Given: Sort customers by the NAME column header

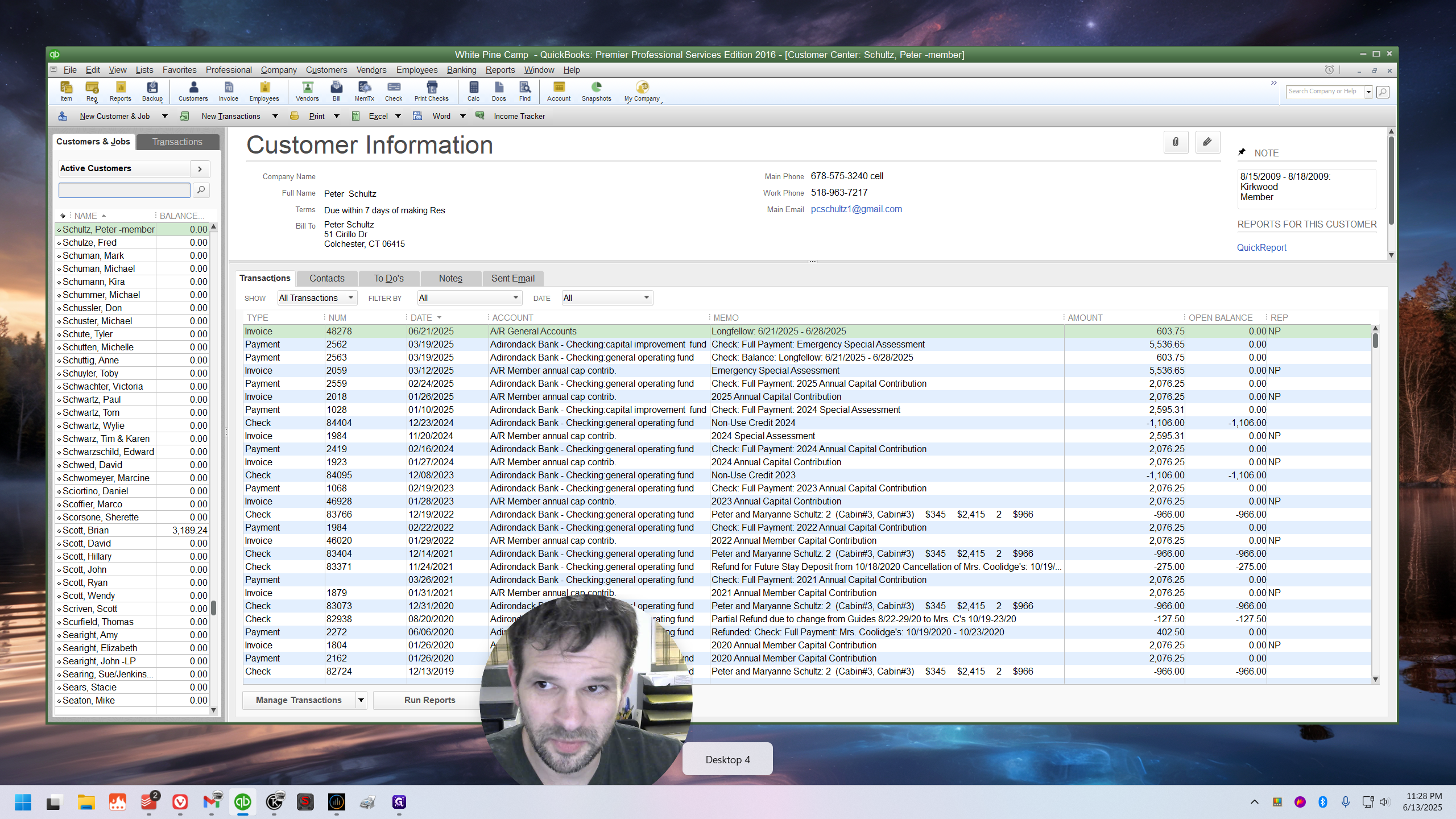Looking at the screenshot, I should click(86, 216).
